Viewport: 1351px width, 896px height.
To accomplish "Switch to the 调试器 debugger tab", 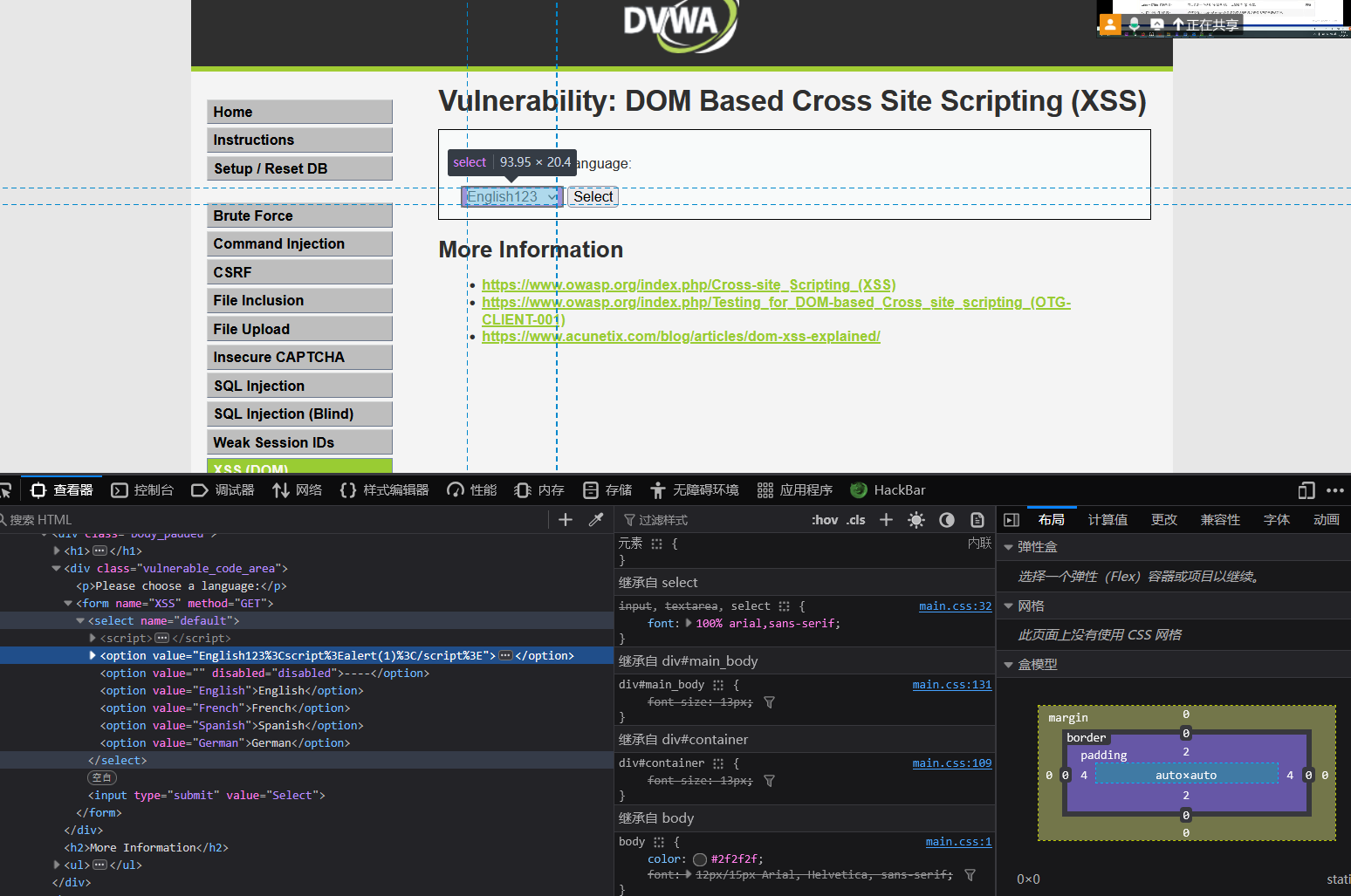I will pyautogui.click(x=223, y=490).
